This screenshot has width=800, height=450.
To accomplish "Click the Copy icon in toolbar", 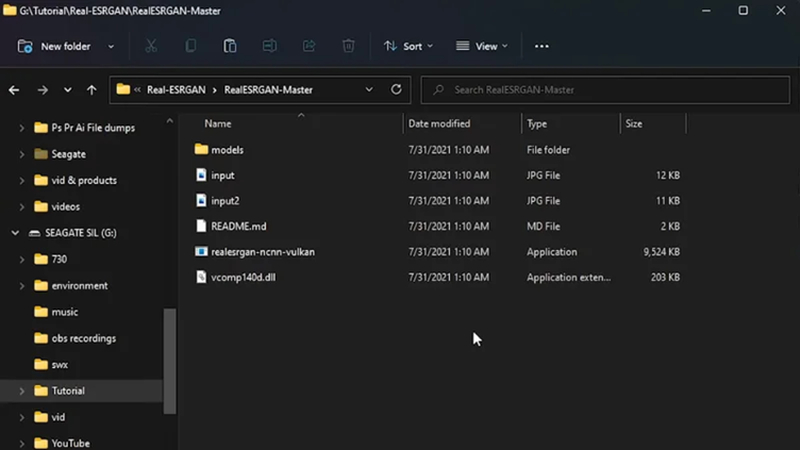I will point(190,46).
